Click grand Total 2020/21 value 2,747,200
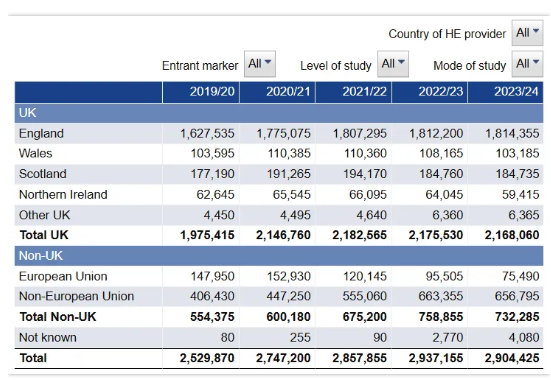 pyautogui.click(x=283, y=358)
